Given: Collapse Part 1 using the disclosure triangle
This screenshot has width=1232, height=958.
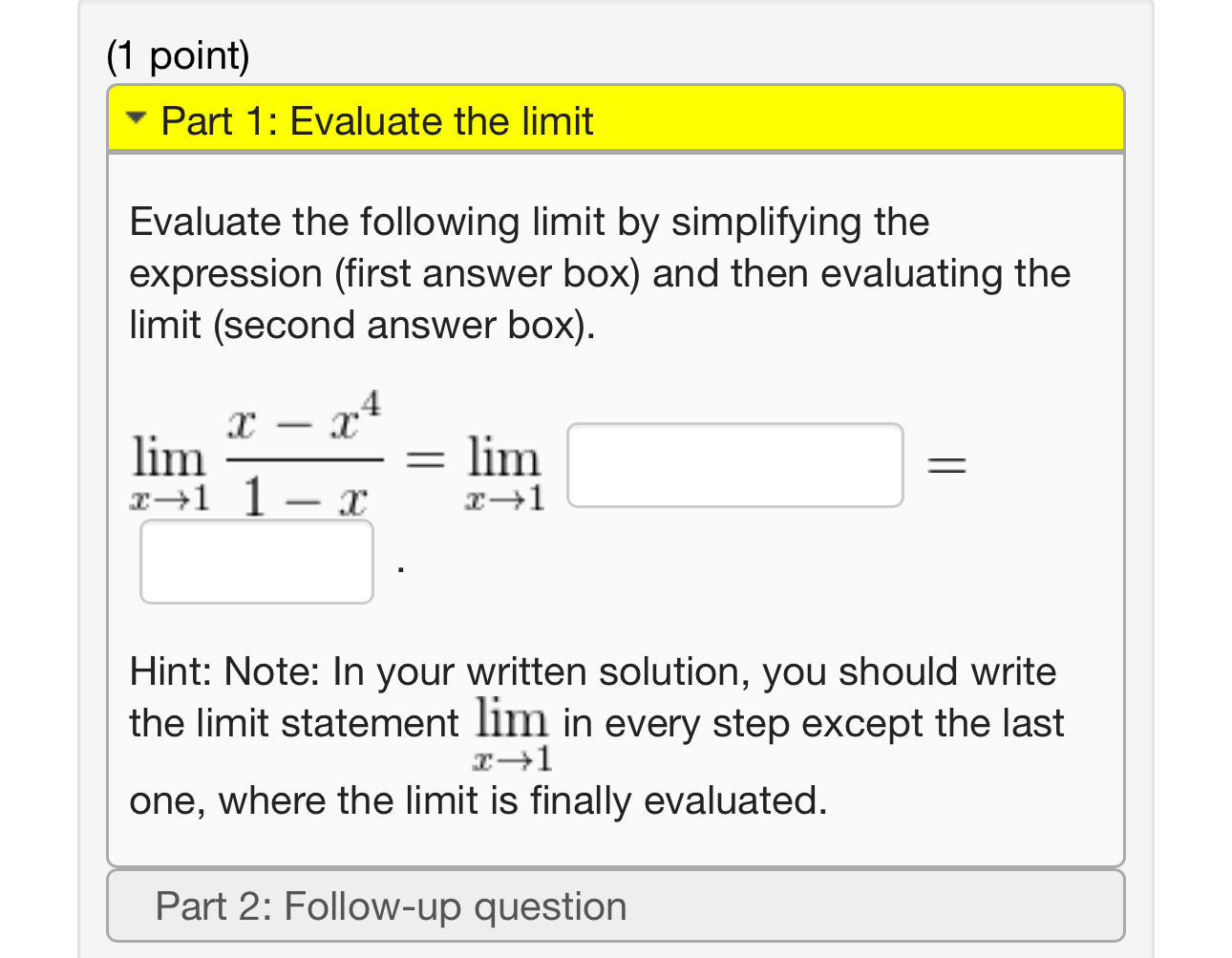Looking at the screenshot, I should tap(137, 117).
